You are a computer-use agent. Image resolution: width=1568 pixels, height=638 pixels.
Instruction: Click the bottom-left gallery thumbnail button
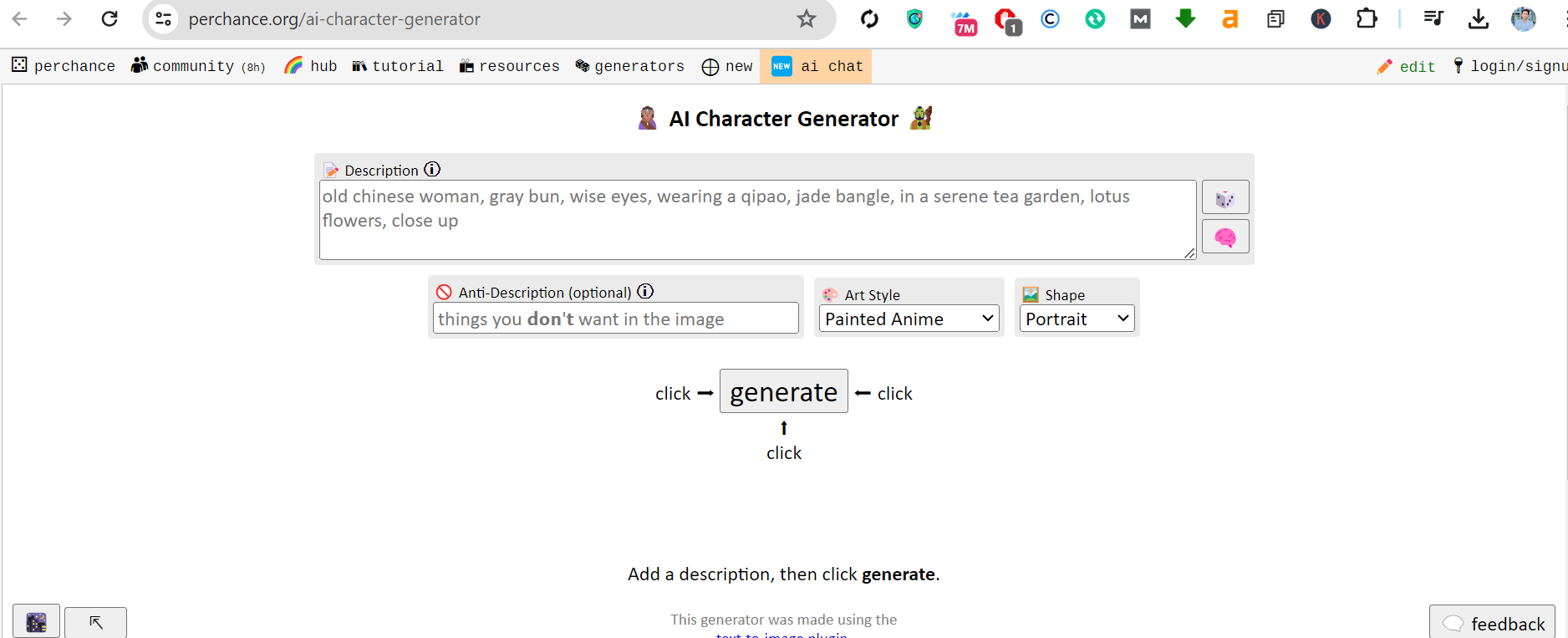pos(36,622)
